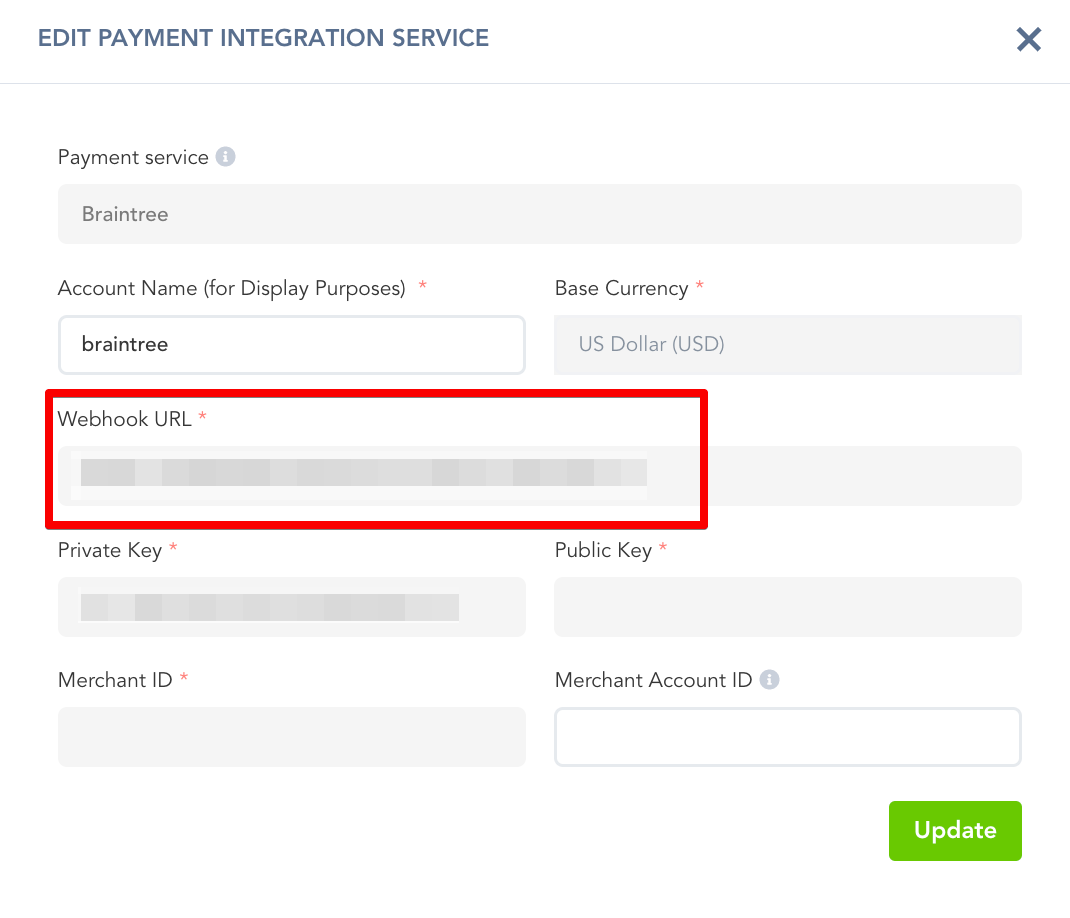Viewport: 1070px width, 918px height.
Task: Click inside the Webhook URL field
Action: pos(539,476)
